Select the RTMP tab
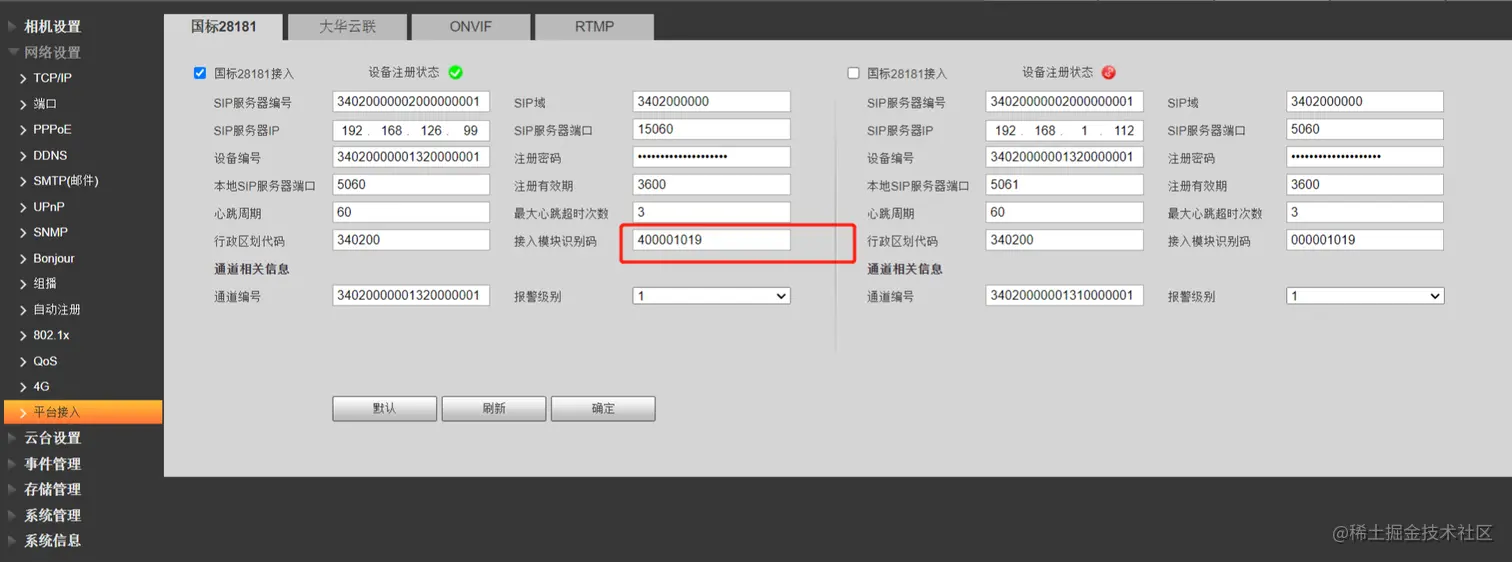This screenshot has width=1512, height=562. [594, 27]
